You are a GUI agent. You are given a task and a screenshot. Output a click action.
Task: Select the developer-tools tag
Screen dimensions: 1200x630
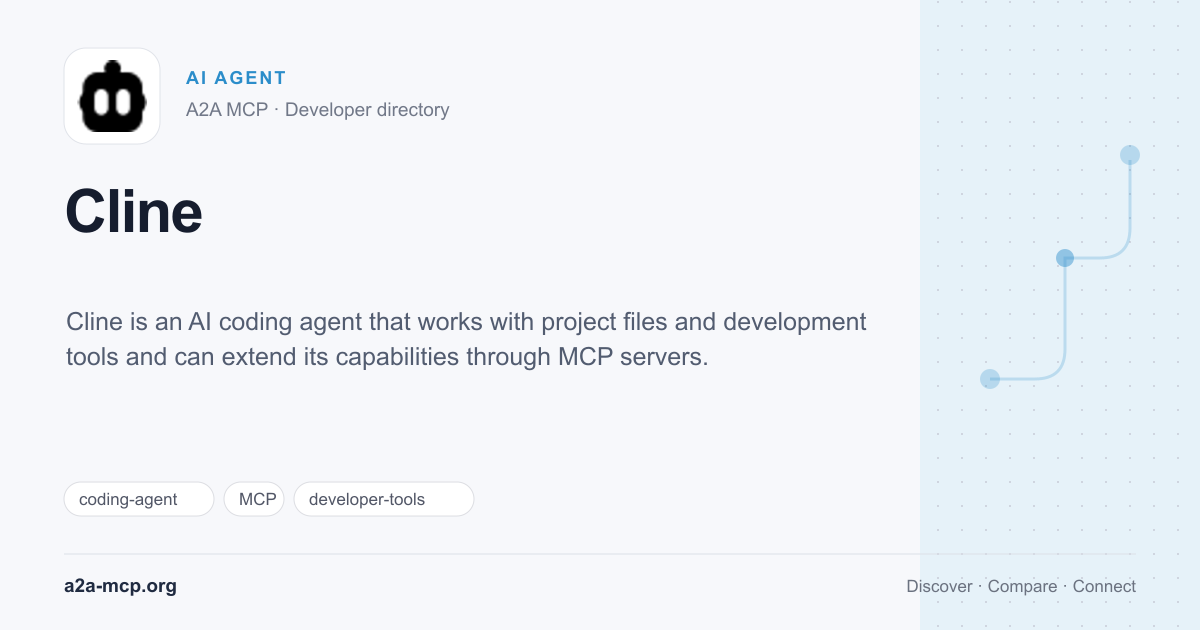(383, 499)
